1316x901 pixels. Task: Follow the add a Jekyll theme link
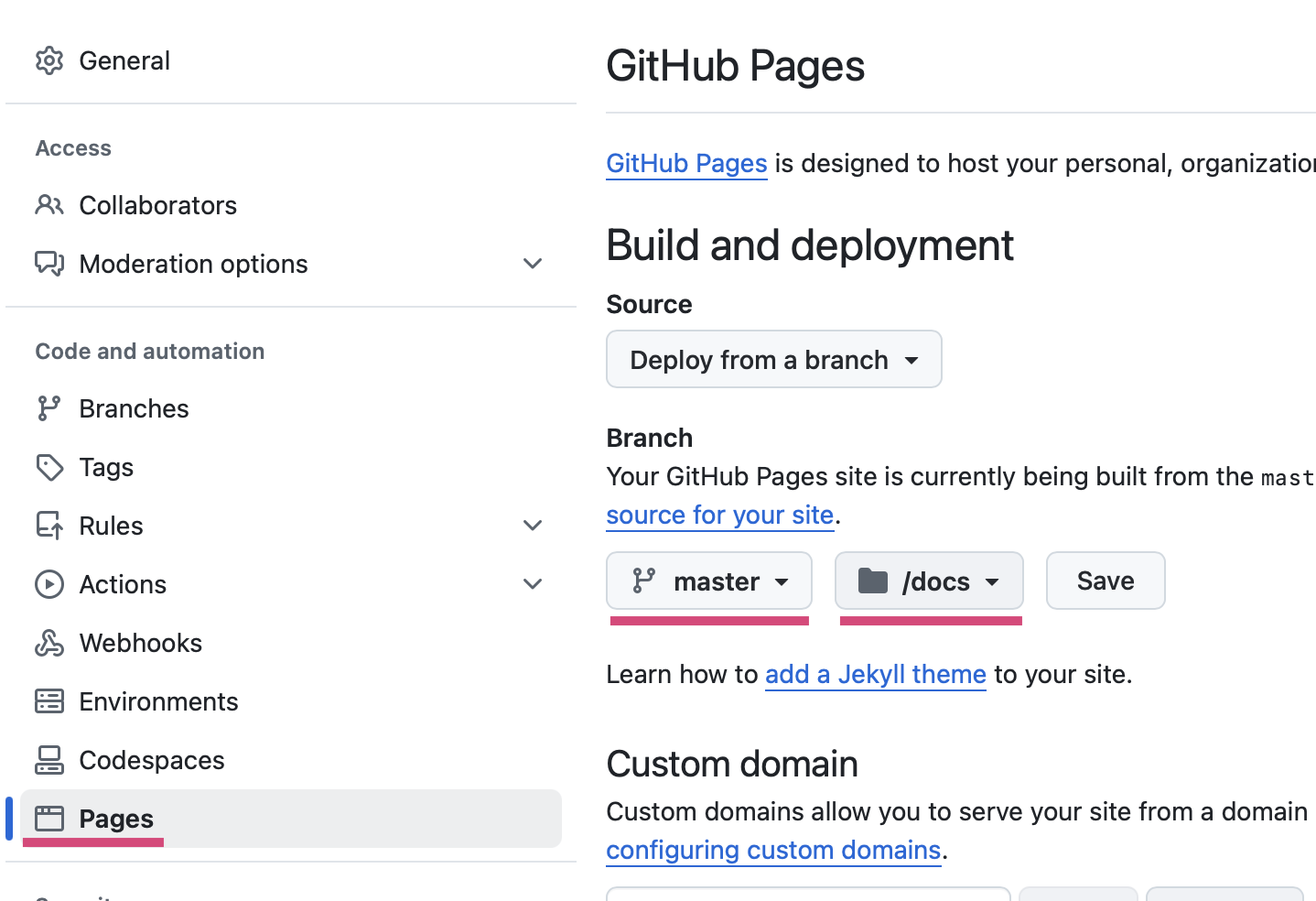tap(875, 675)
